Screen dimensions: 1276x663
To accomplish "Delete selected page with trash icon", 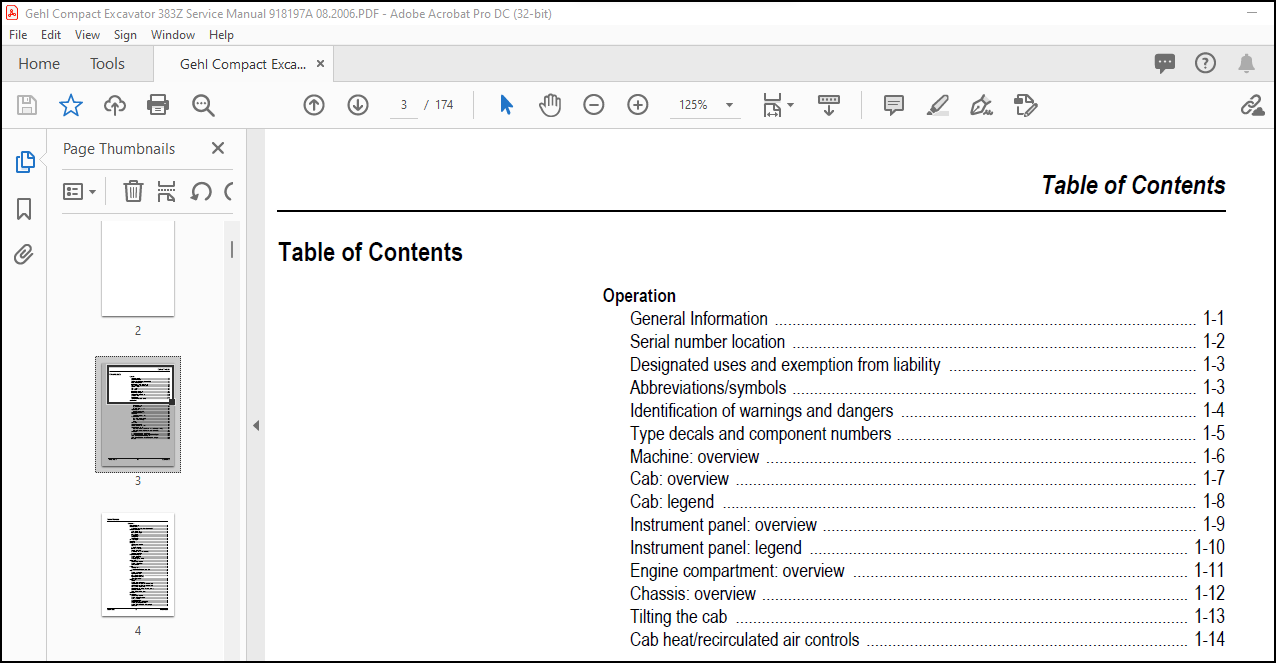I will tap(133, 191).
